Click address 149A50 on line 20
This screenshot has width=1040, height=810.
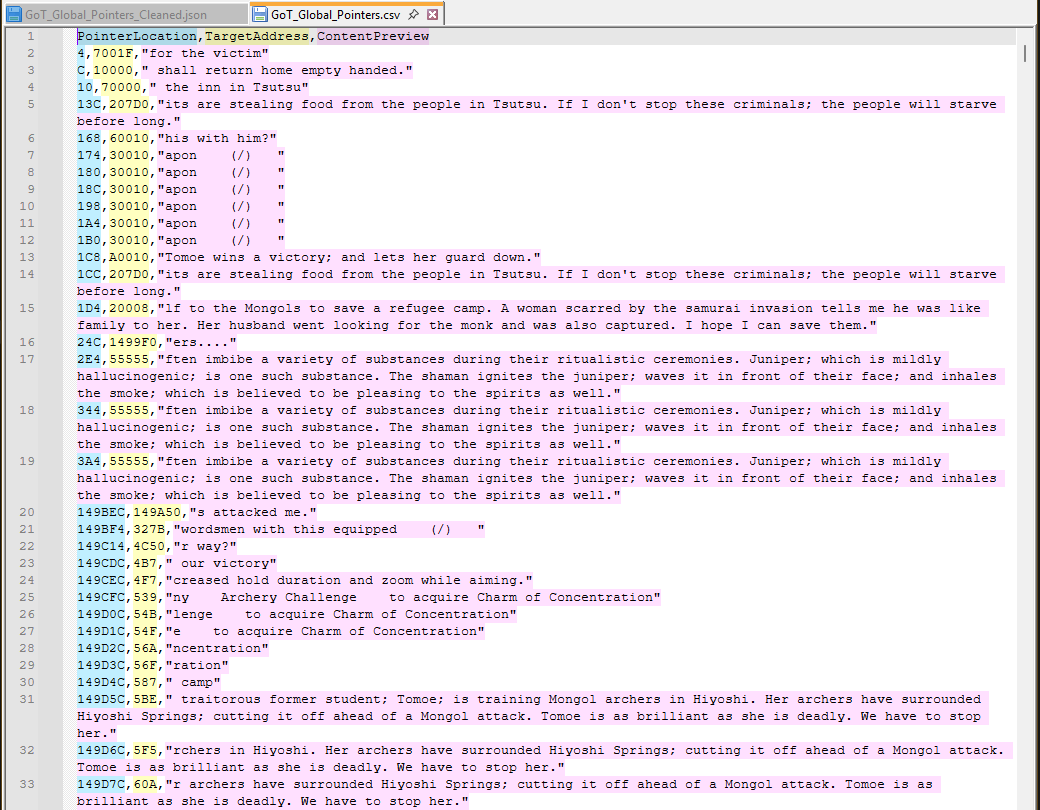(157, 512)
